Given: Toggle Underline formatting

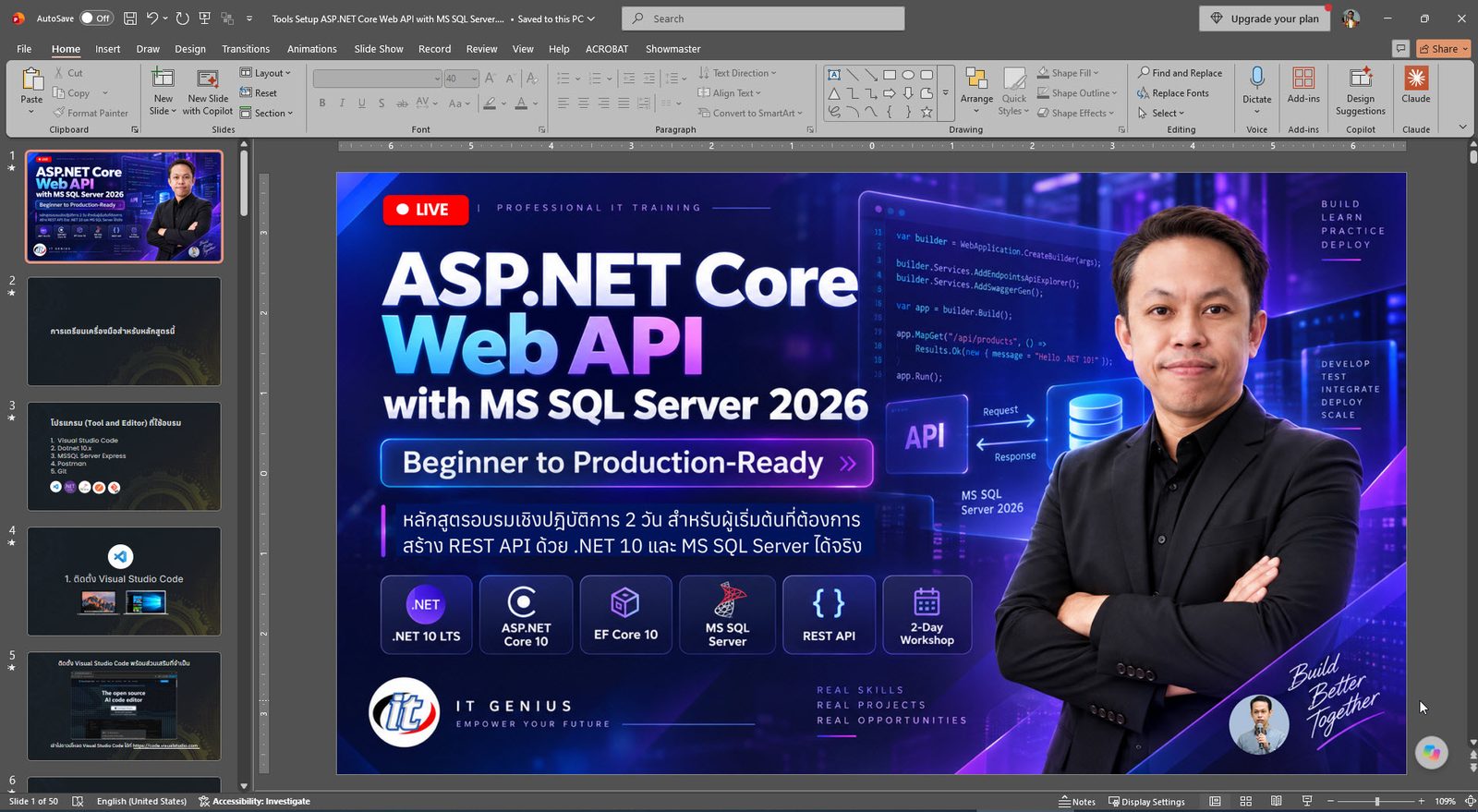Looking at the screenshot, I should point(361,103).
